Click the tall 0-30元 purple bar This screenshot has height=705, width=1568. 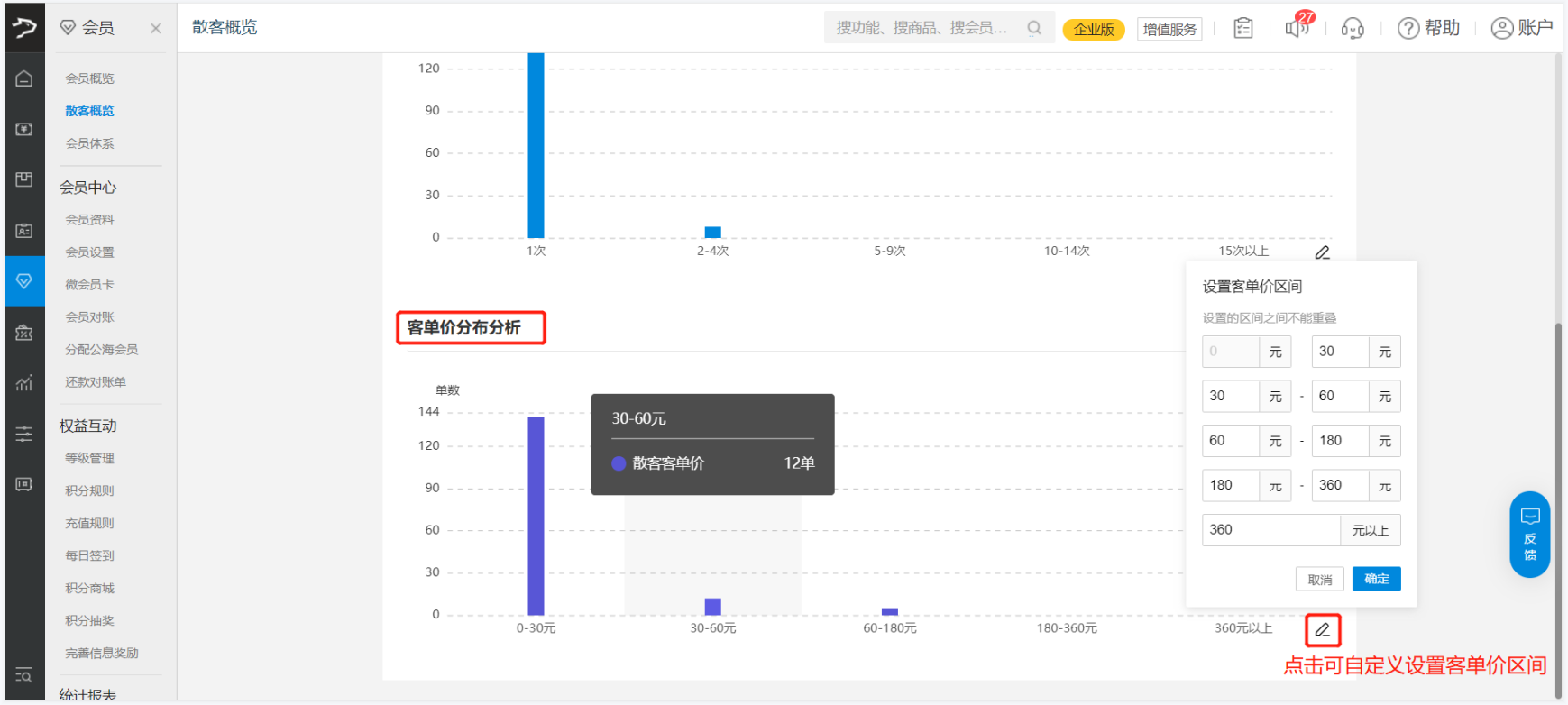click(x=536, y=514)
